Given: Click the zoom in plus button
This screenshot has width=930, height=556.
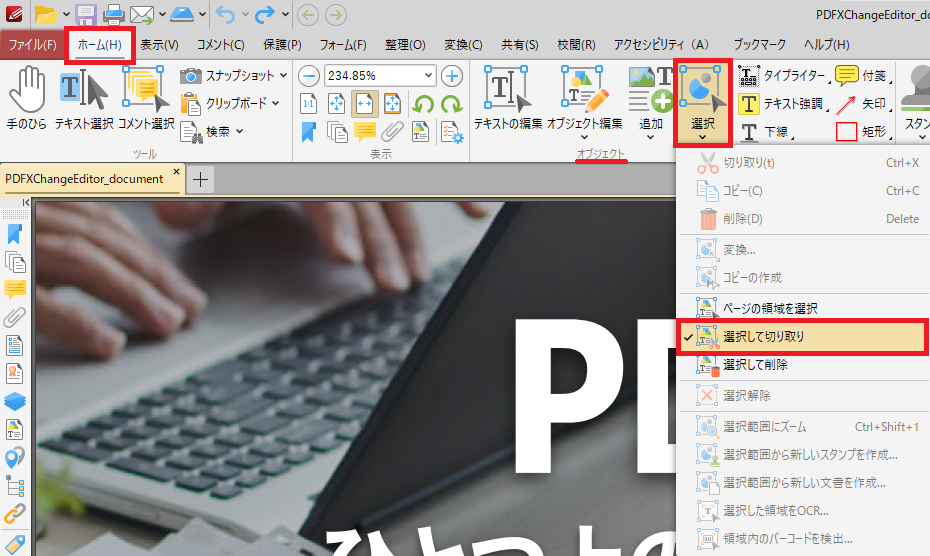Looking at the screenshot, I should coord(452,76).
